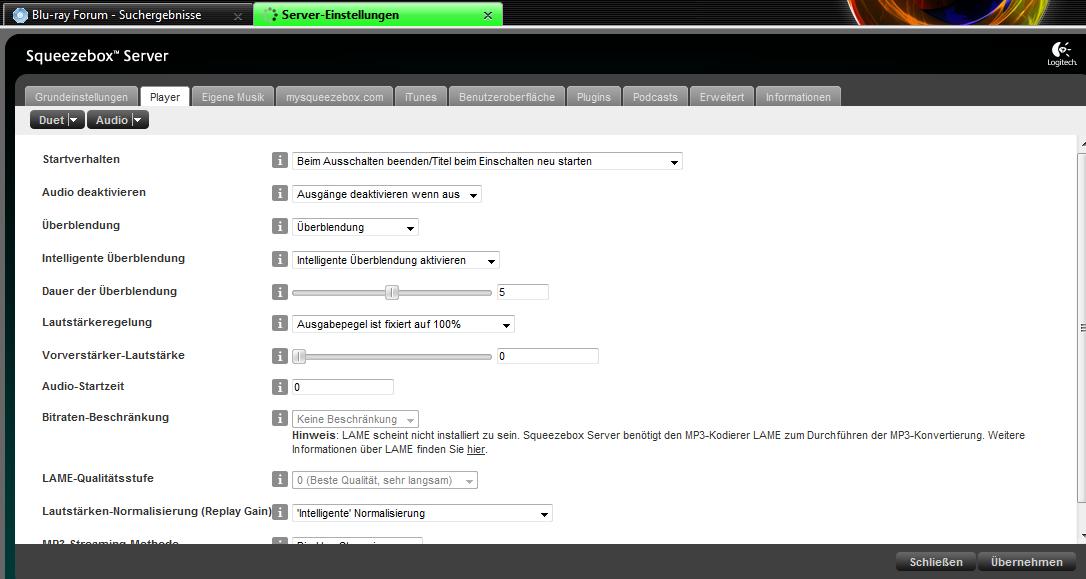Follow the 'hier' LAME information link

(x=476, y=449)
